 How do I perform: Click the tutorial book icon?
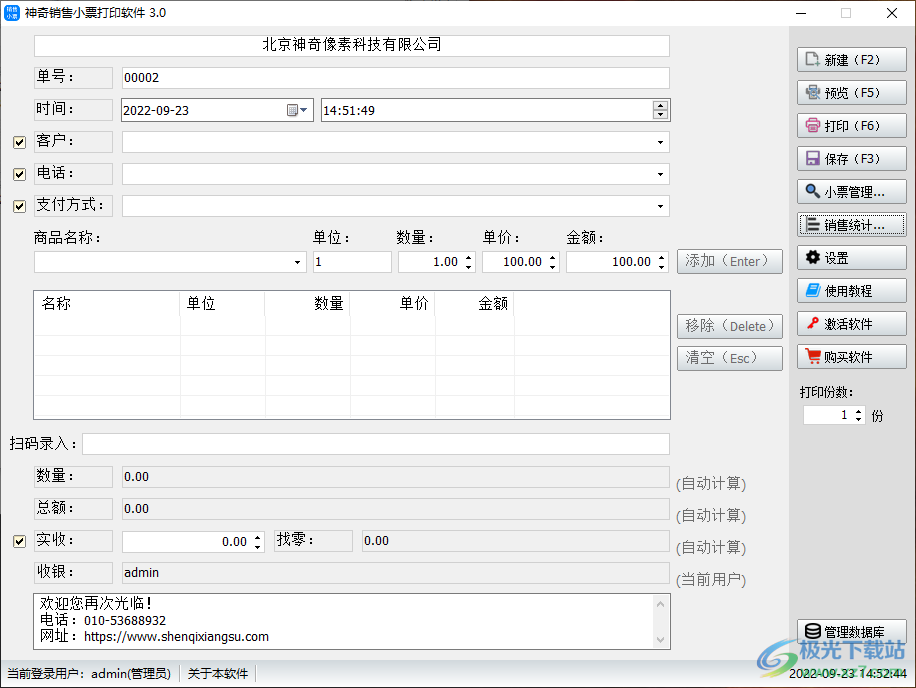coord(812,290)
